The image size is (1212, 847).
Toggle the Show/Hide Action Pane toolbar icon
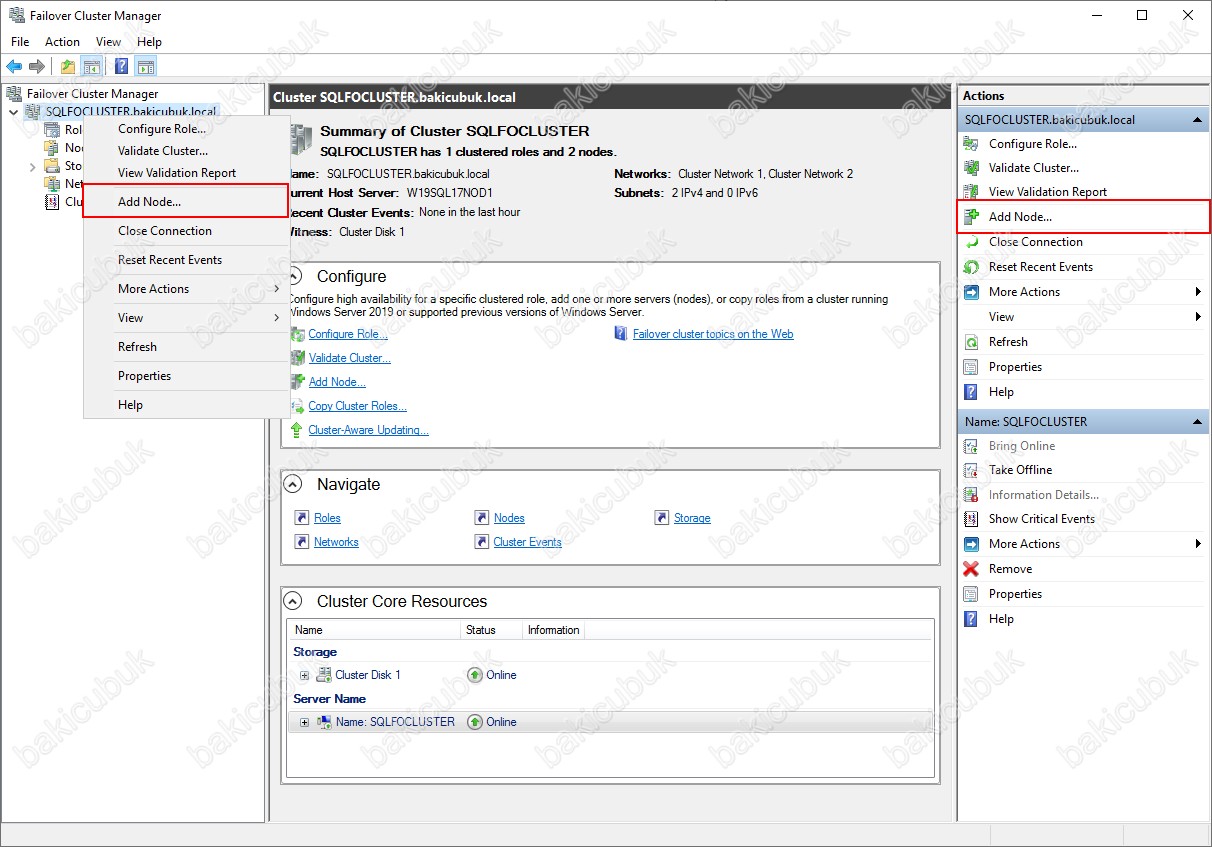click(x=146, y=67)
